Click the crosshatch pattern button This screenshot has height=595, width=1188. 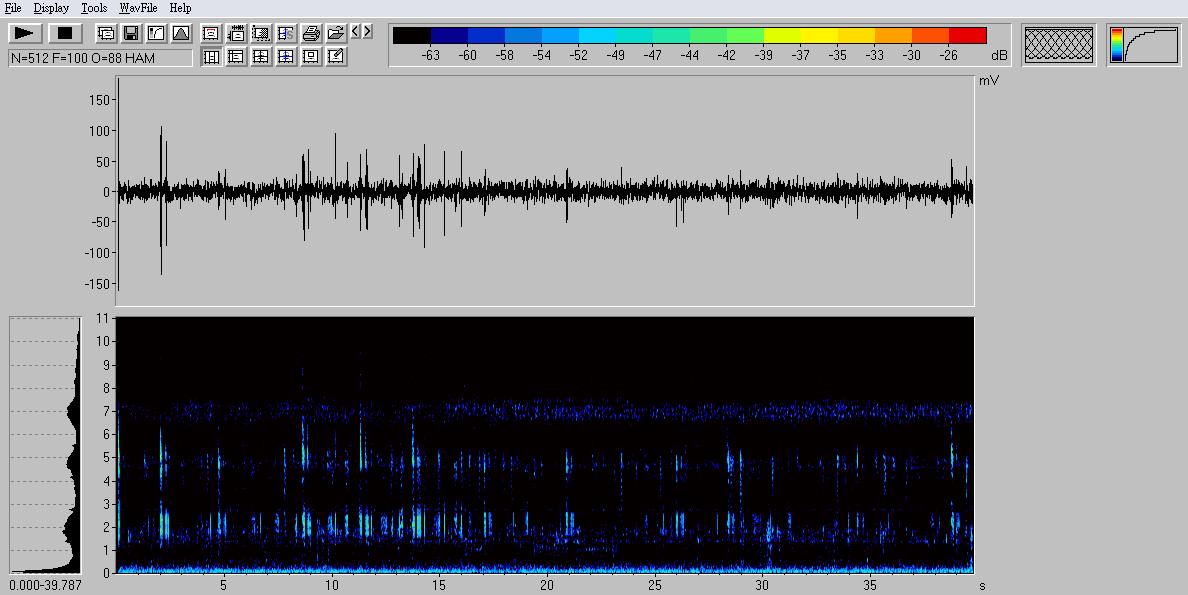click(1059, 45)
